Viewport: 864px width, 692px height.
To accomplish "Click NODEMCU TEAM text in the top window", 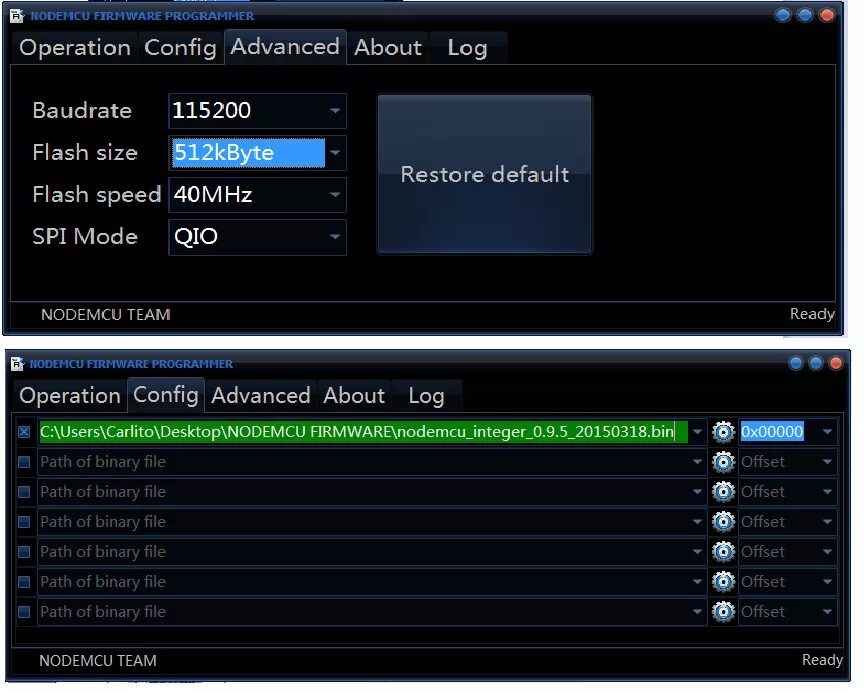I will [x=106, y=315].
